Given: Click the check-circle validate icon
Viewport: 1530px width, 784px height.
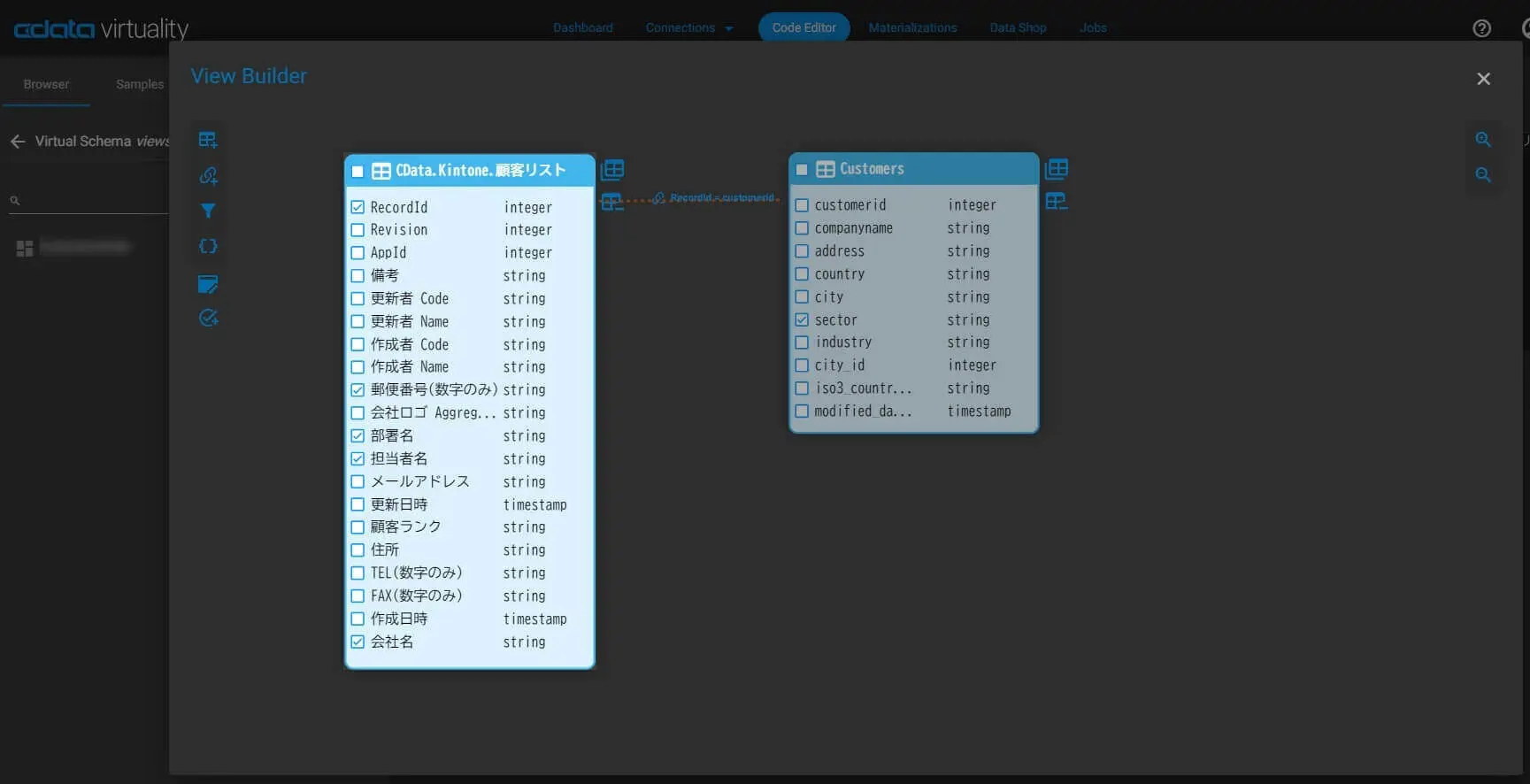Looking at the screenshot, I should (x=208, y=318).
